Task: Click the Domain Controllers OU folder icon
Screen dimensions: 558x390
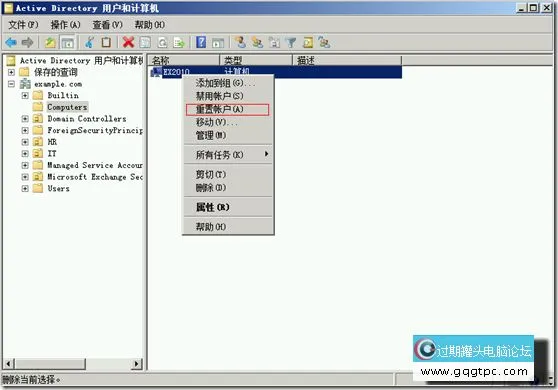Action: tap(38, 118)
